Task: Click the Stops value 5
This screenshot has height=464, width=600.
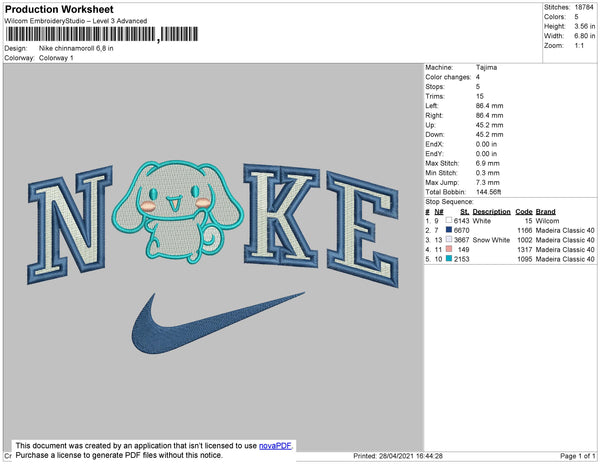Action: pyautogui.click(x=478, y=86)
